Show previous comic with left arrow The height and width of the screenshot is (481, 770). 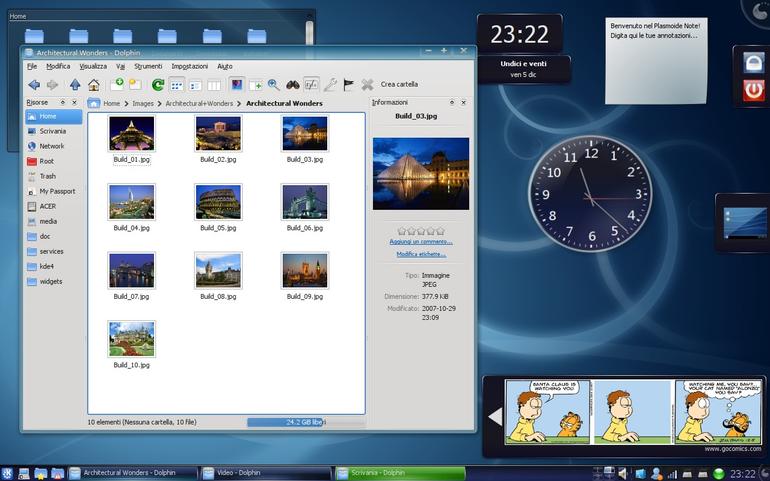click(495, 417)
